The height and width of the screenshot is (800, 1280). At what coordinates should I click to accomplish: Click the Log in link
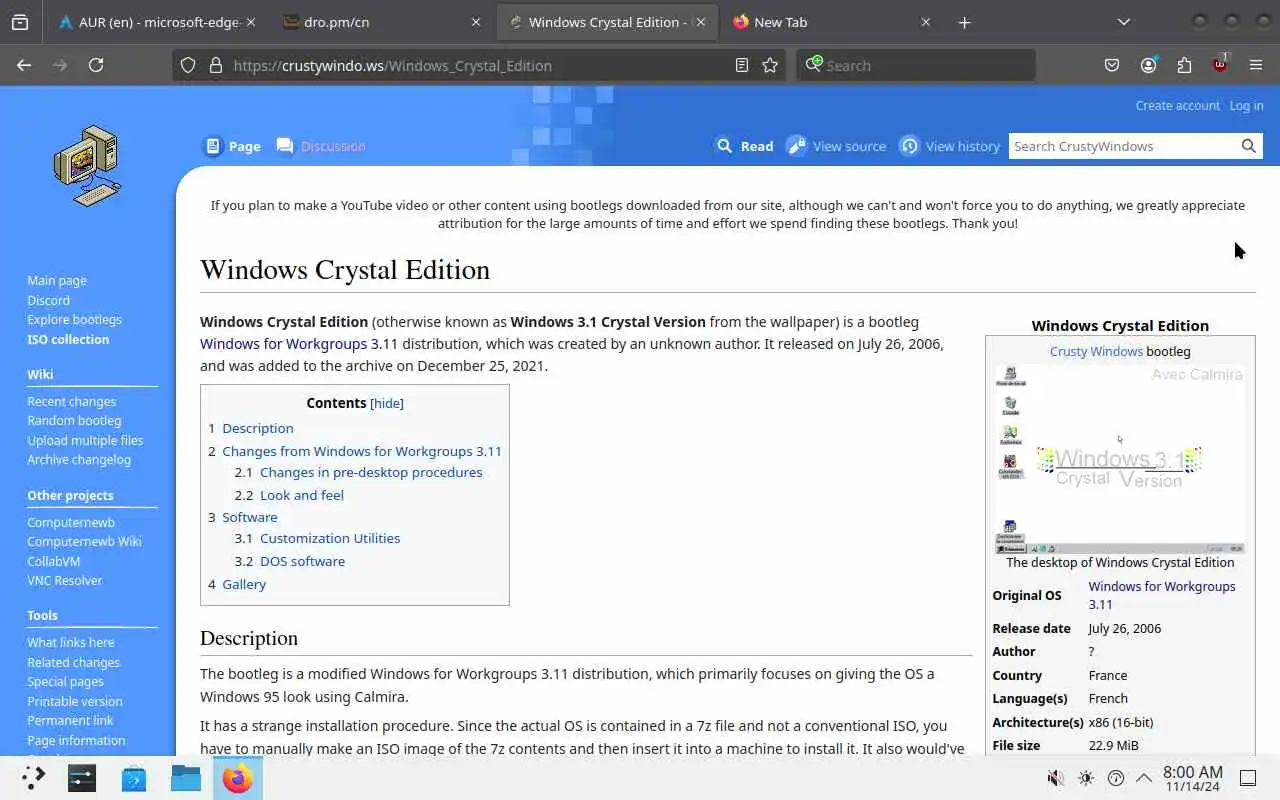tap(1246, 105)
